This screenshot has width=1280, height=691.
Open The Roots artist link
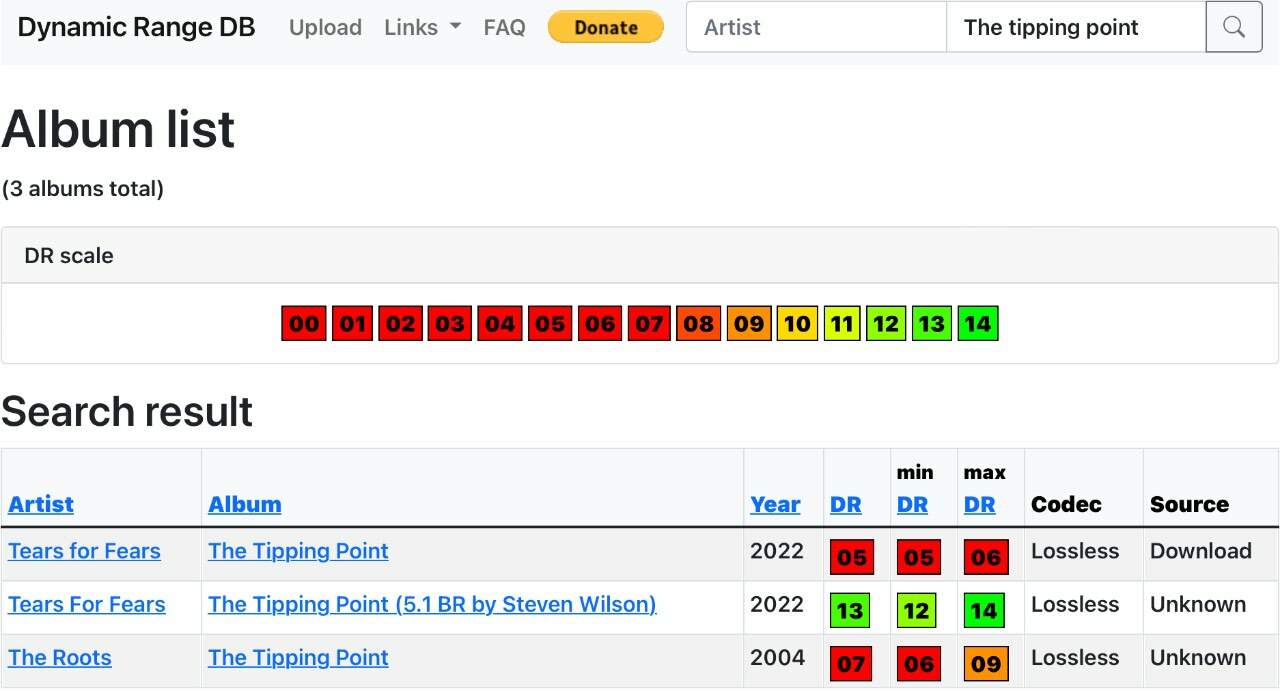click(x=60, y=657)
